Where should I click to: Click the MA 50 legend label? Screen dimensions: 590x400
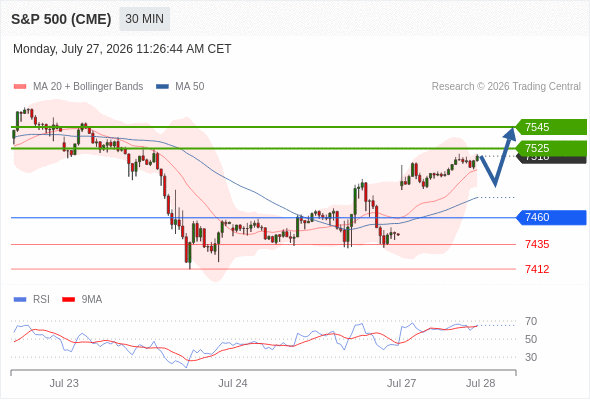190,87
